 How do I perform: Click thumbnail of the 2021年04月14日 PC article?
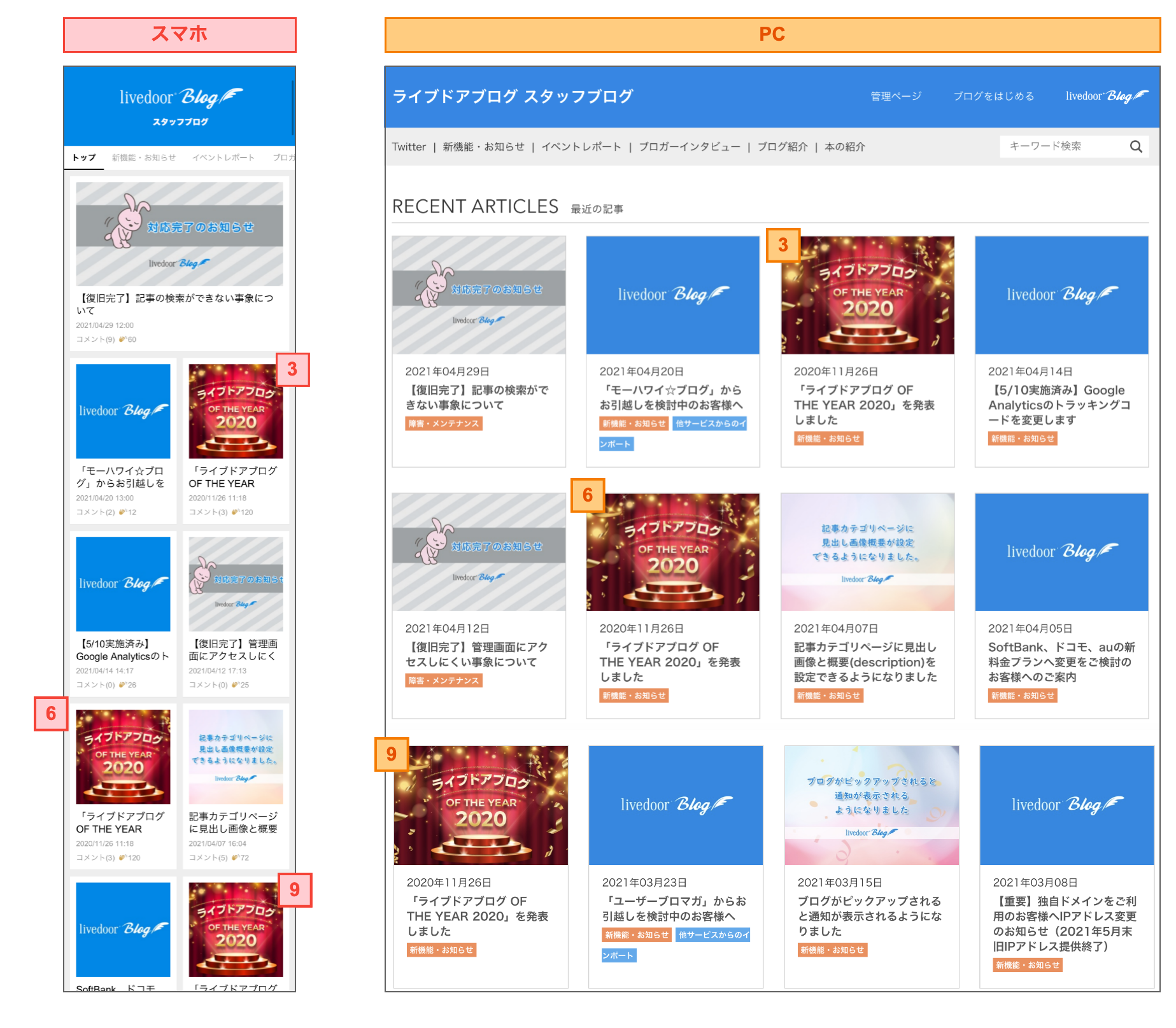1061,295
